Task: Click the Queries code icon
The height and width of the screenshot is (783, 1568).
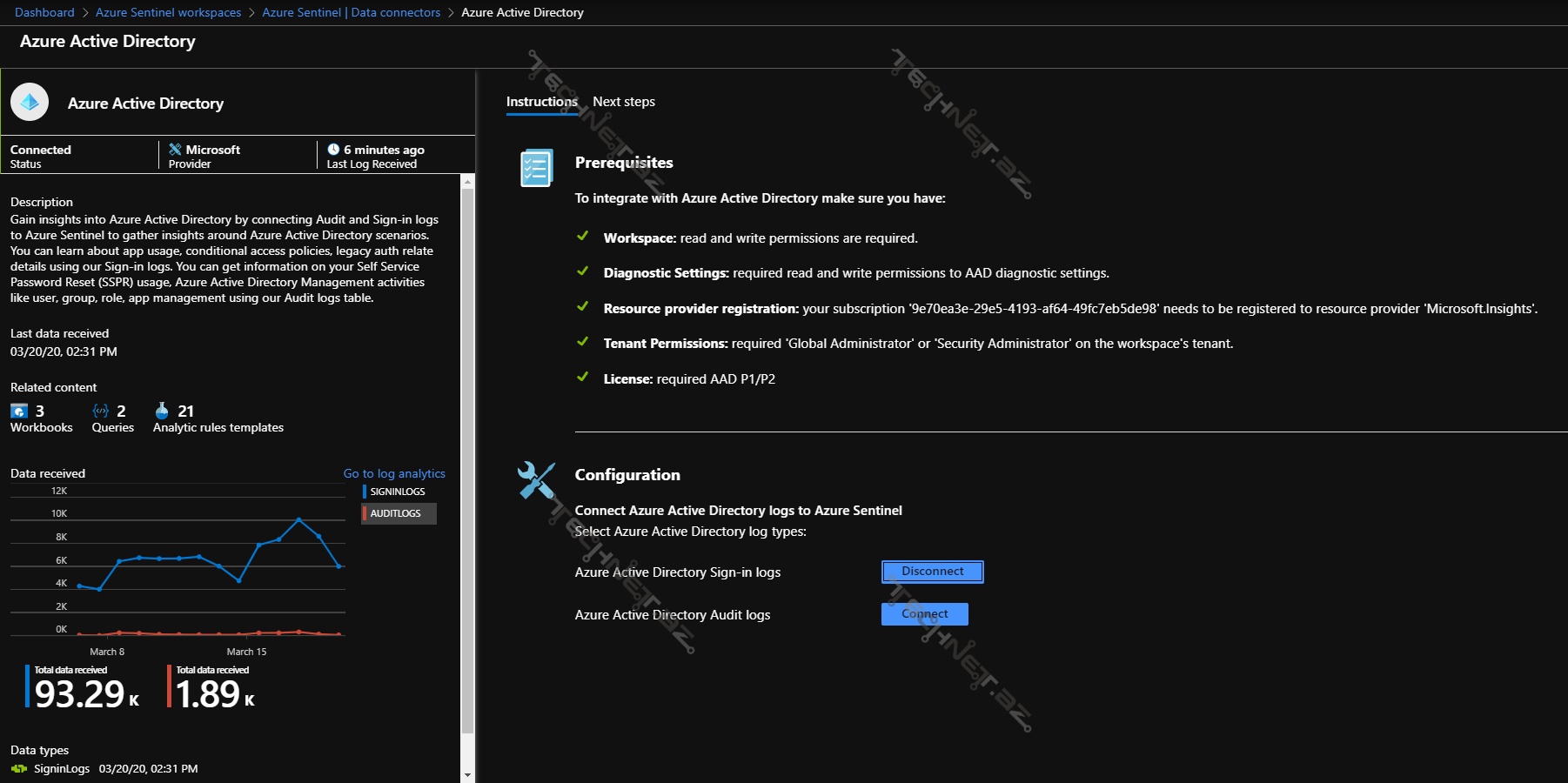Action: click(101, 411)
